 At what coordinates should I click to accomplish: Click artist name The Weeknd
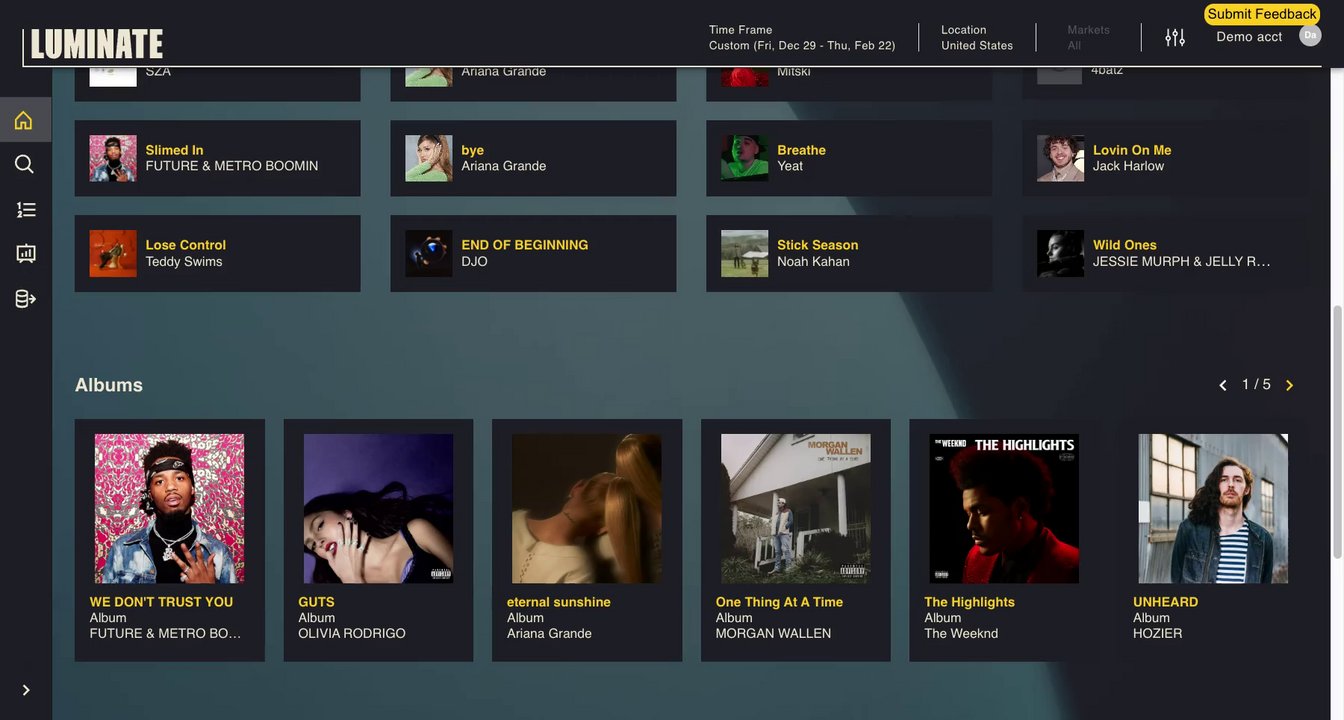click(x=961, y=634)
